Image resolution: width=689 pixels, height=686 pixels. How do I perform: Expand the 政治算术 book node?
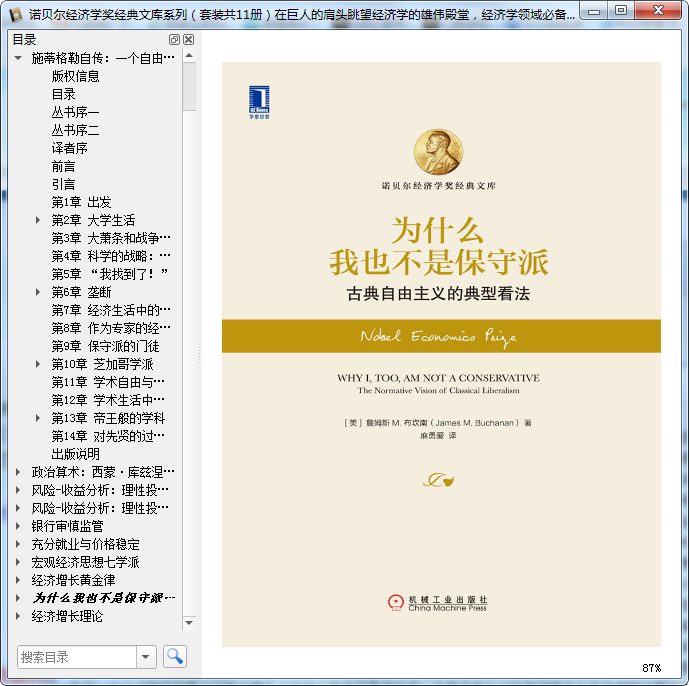(18, 472)
